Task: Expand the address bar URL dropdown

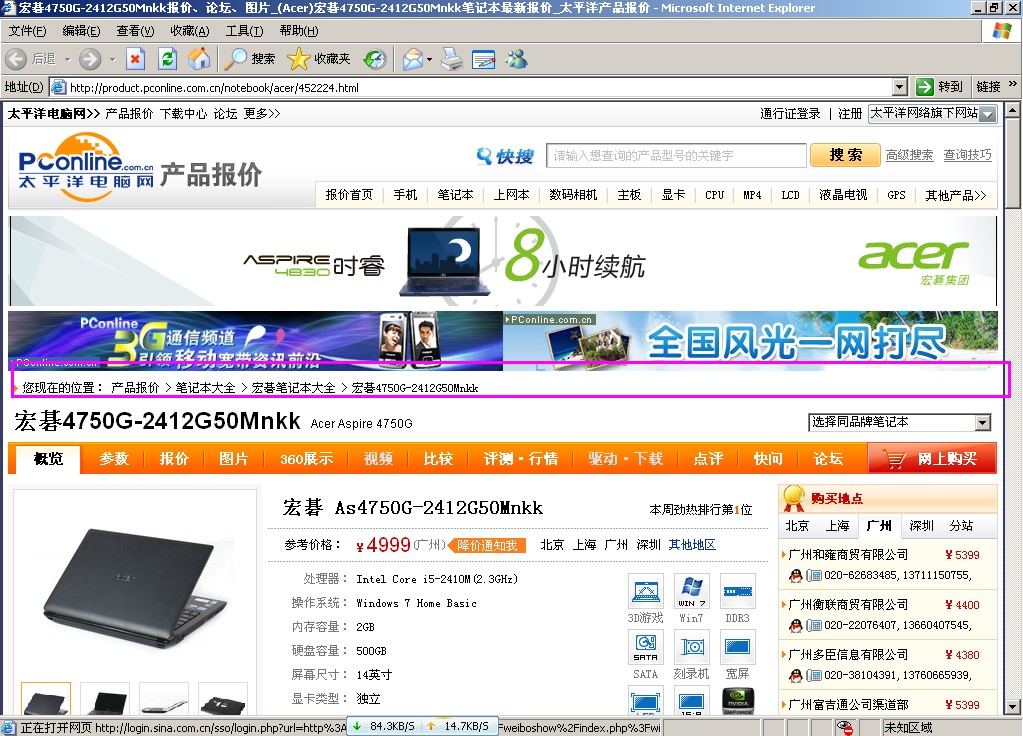Action: coord(899,87)
